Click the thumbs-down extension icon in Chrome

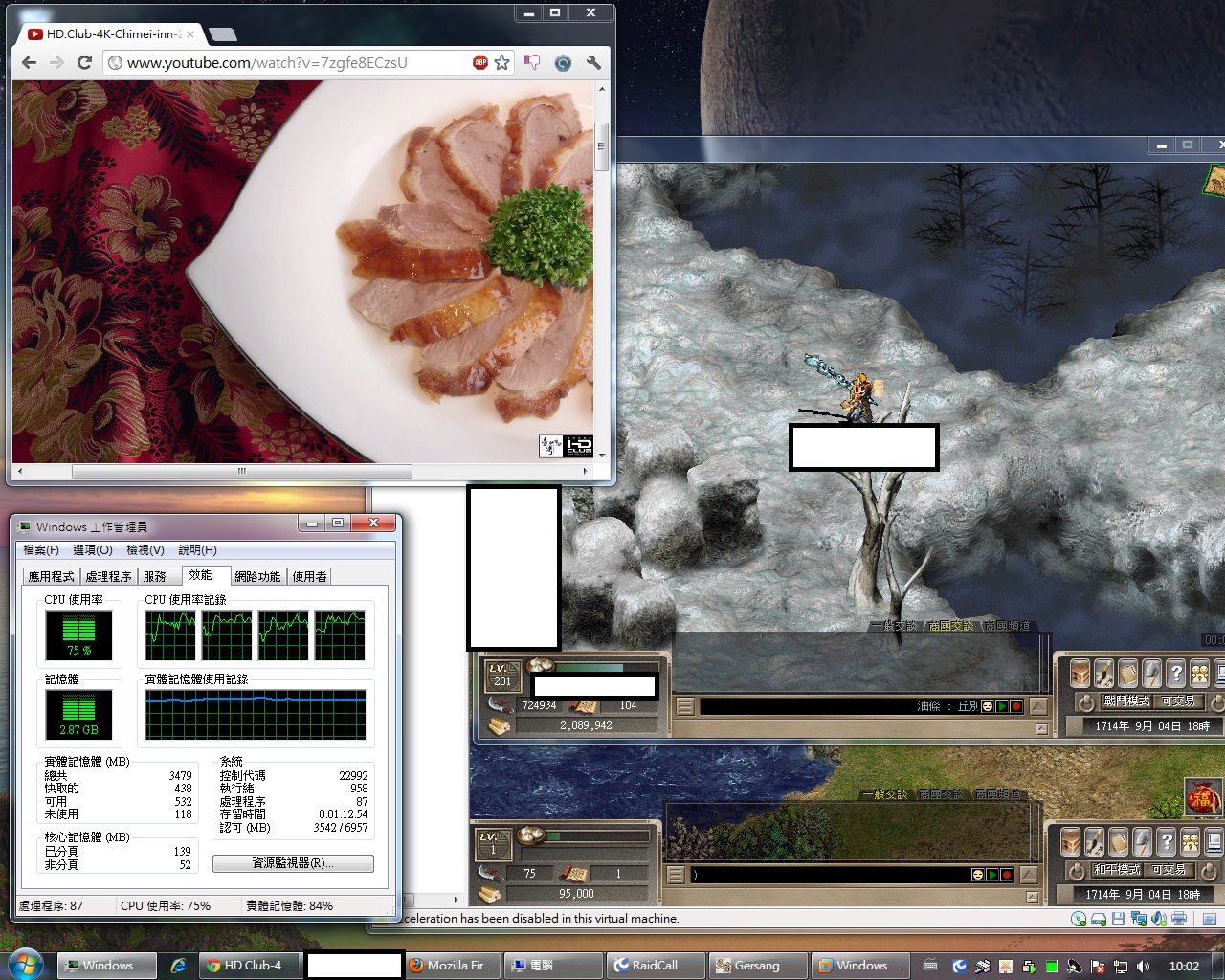pos(532,62)
